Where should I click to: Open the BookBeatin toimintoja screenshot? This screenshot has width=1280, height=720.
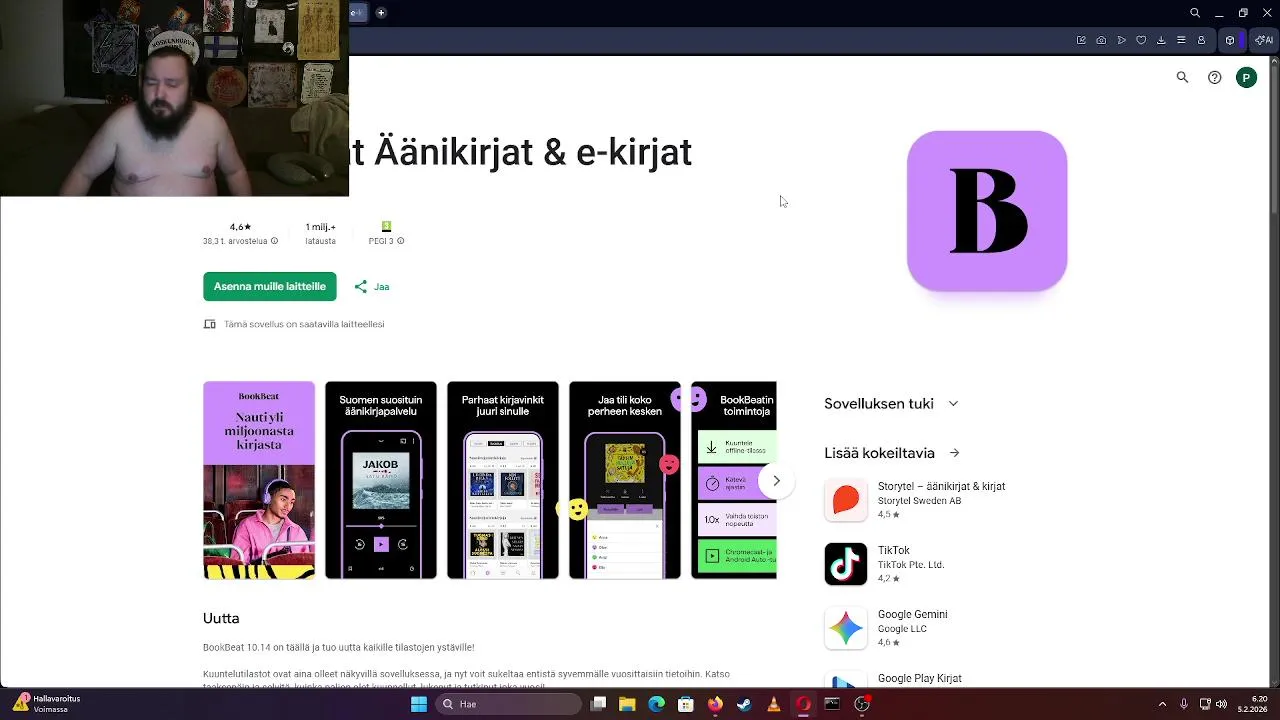[x=734, y=480]
